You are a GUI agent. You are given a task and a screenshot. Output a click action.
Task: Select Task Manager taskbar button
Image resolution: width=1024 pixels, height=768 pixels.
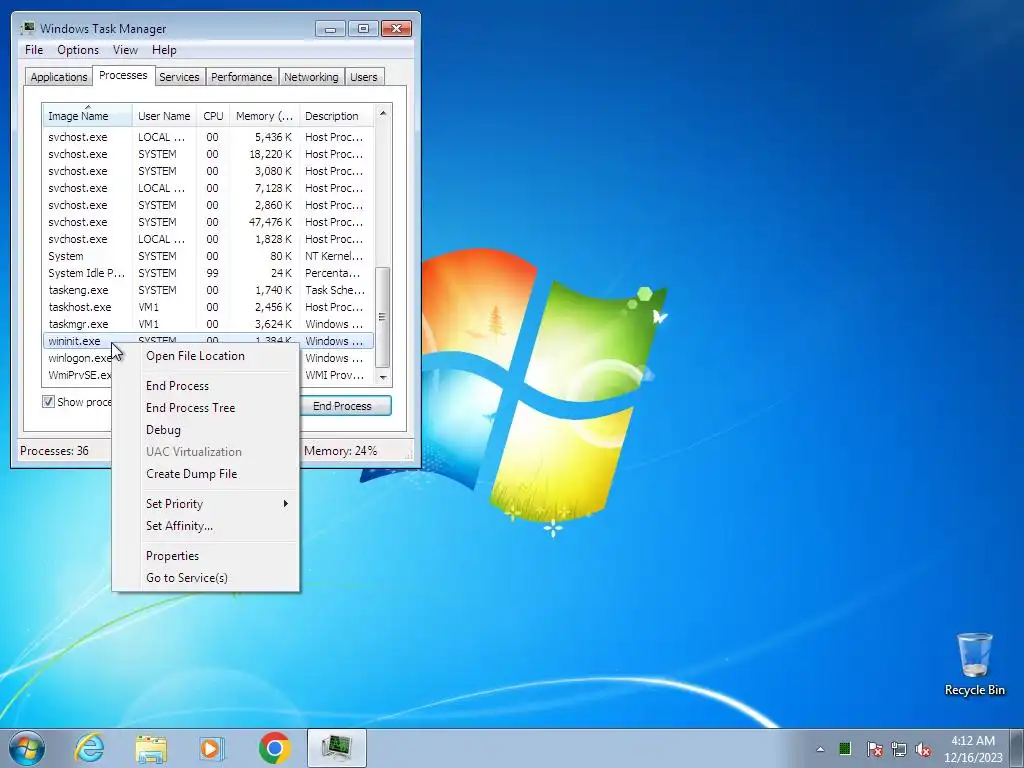336,748
